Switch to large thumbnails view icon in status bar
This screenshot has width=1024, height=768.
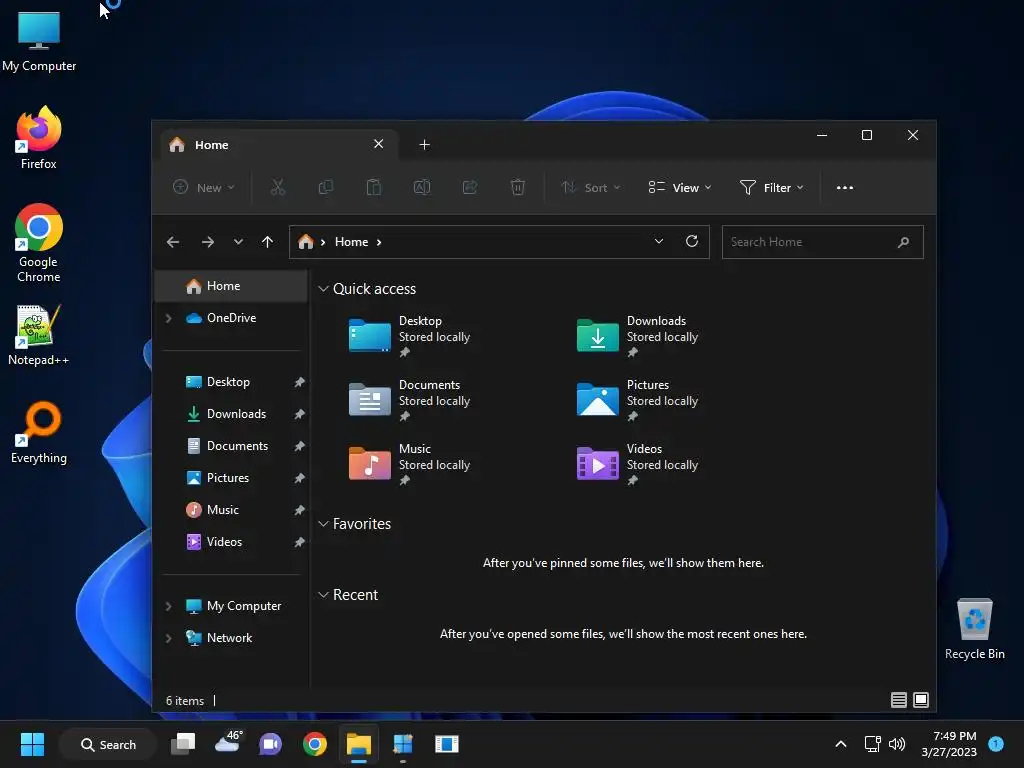tap(921, 700)
